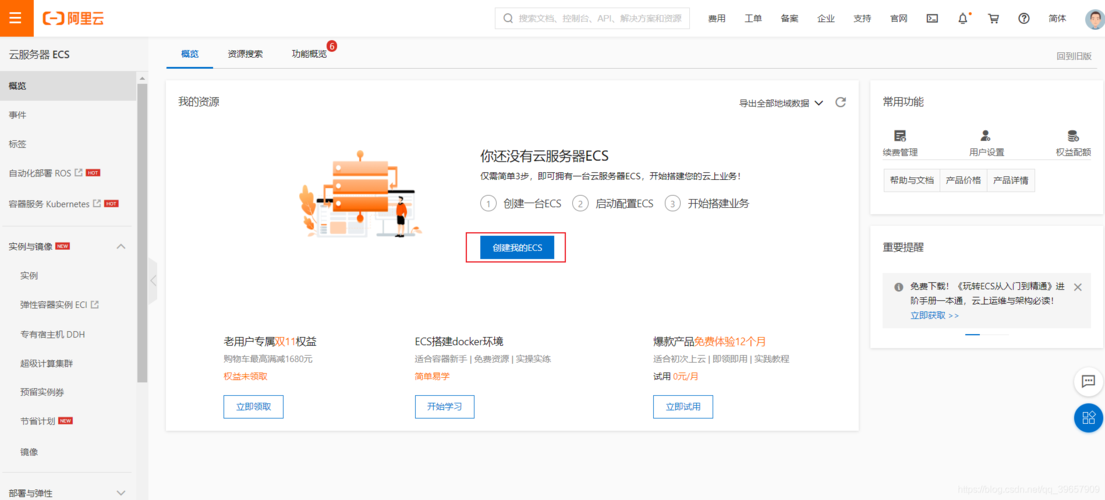Click the 简单易学 orange text

click(432, 377)
